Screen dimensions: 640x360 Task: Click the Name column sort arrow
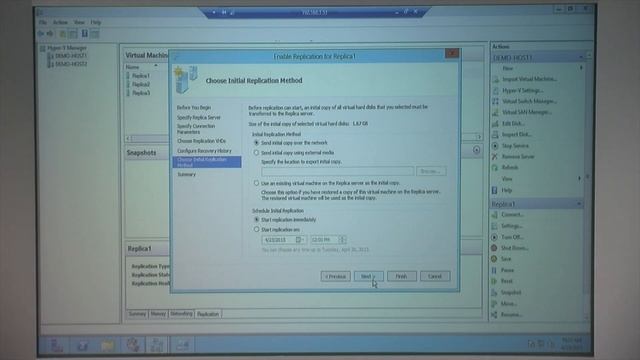pyautogui.click(x=156, y=66)
